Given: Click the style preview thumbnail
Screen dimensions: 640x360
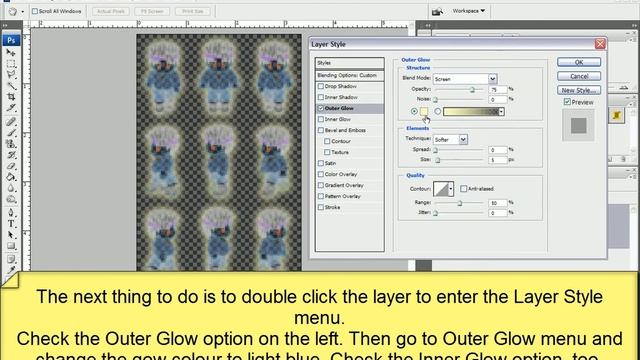Looking at the screenshot, I should (578, 126).
